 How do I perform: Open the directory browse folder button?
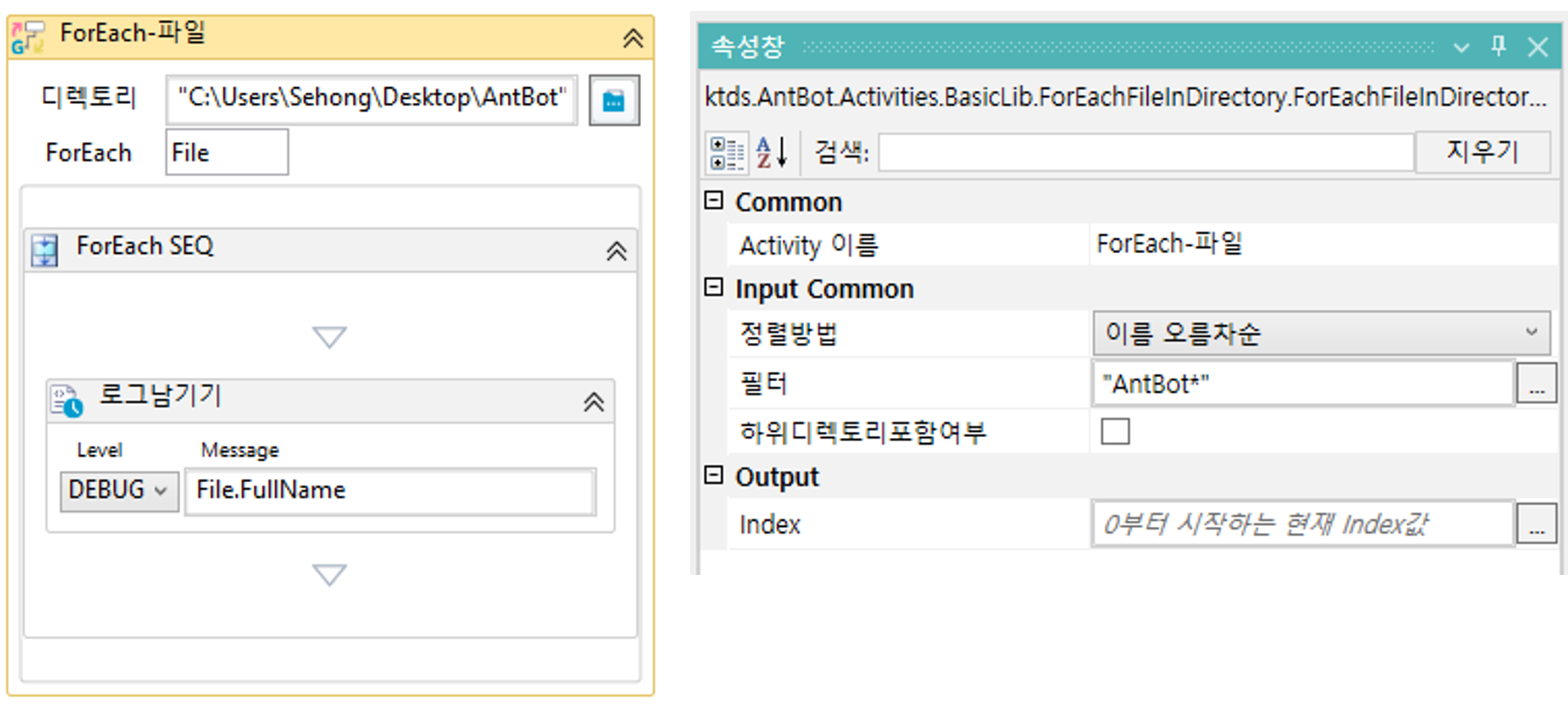614,100
